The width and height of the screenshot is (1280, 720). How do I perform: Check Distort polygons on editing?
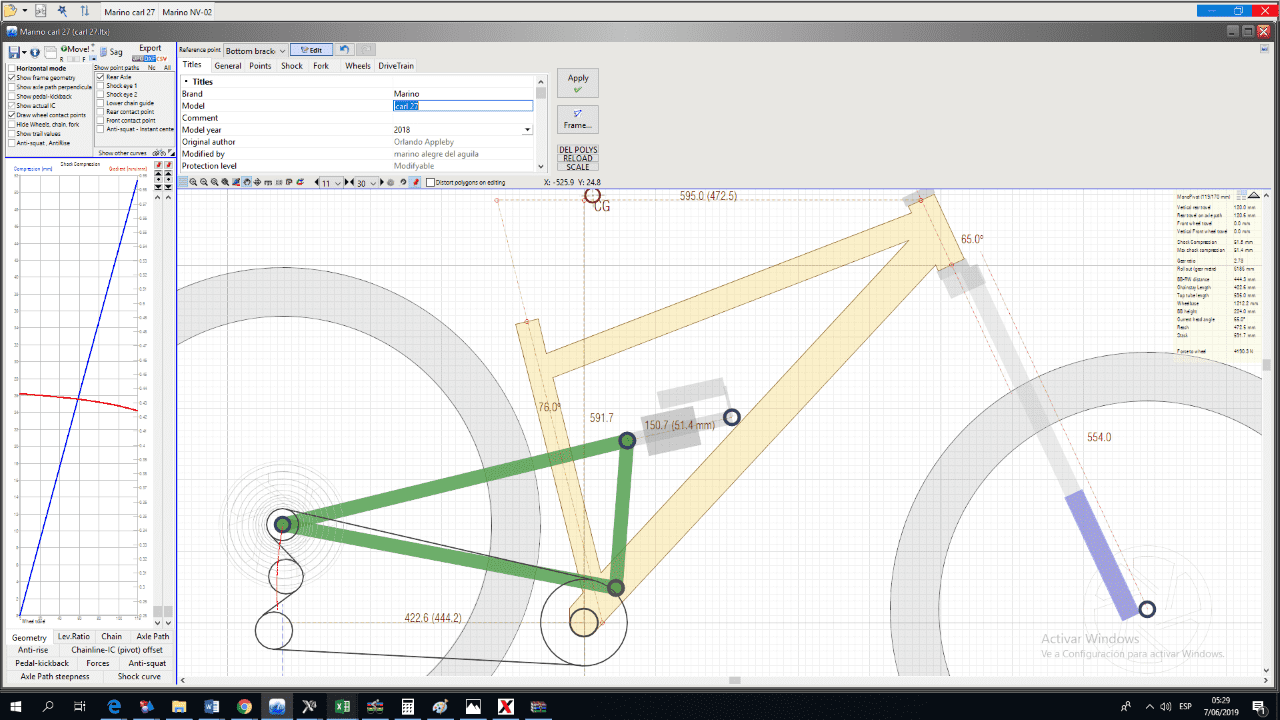430,183
